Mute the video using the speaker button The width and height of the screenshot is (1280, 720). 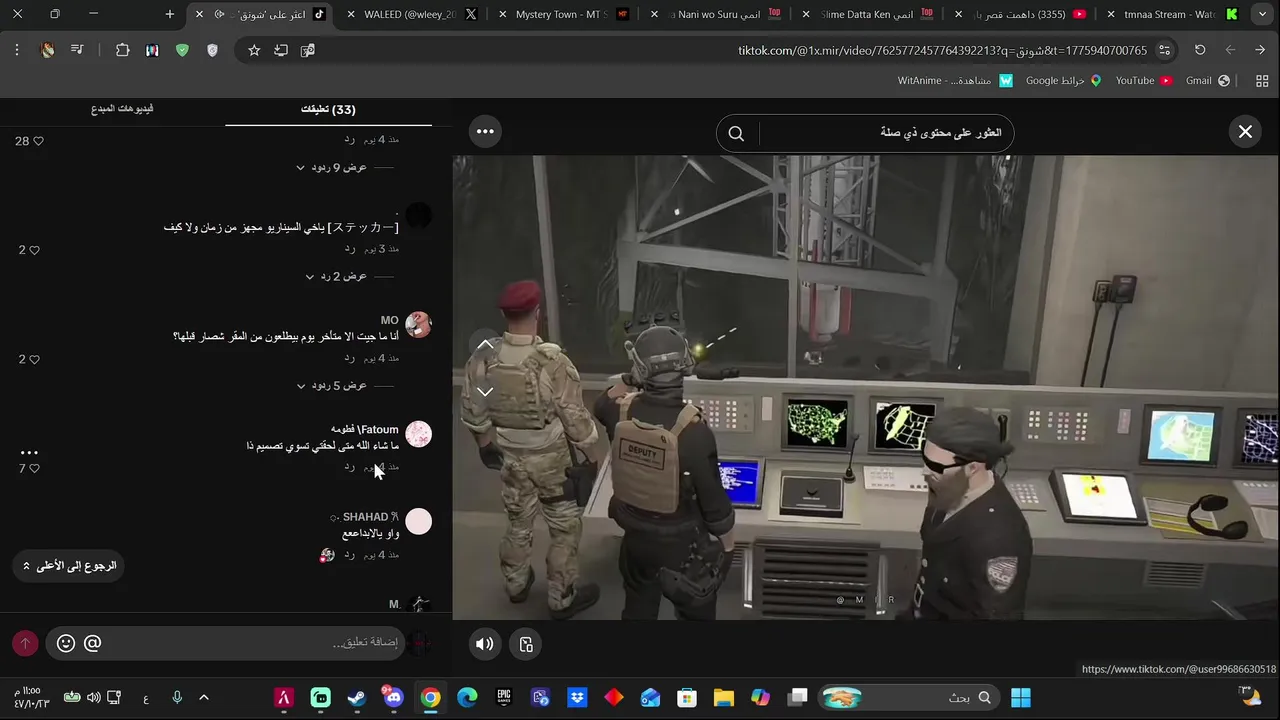[x=484, y=644]
